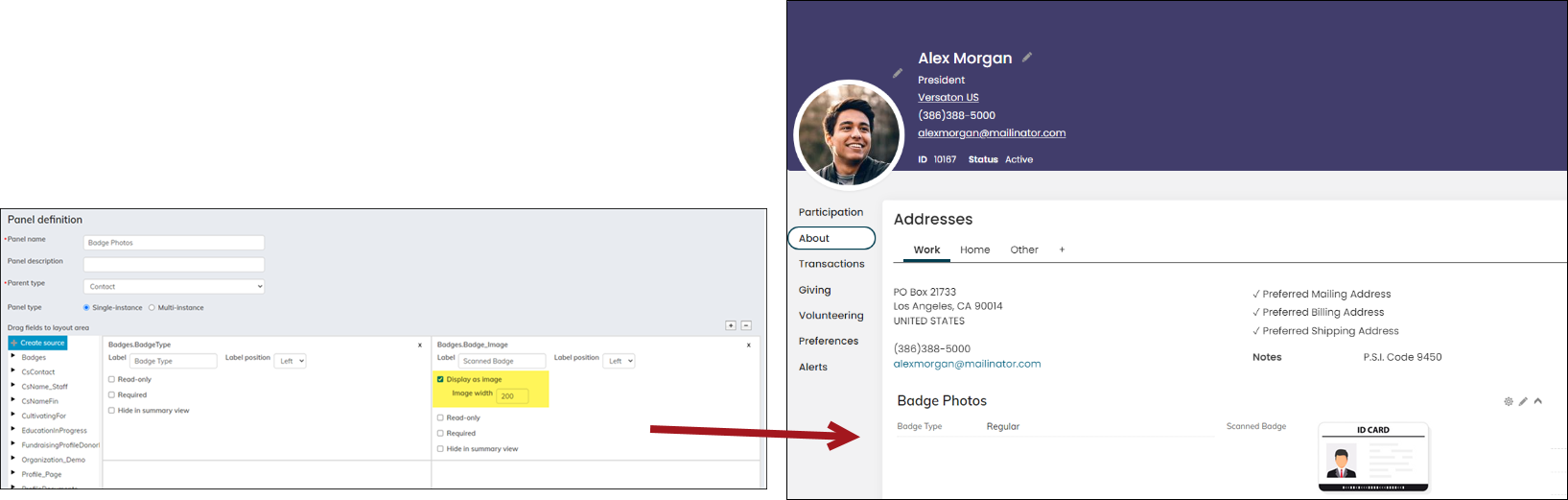Image resolution: width=1568 pixels, height=500 pixels.
Task: Select Multi-instance panel type
Action: (152, 308)
